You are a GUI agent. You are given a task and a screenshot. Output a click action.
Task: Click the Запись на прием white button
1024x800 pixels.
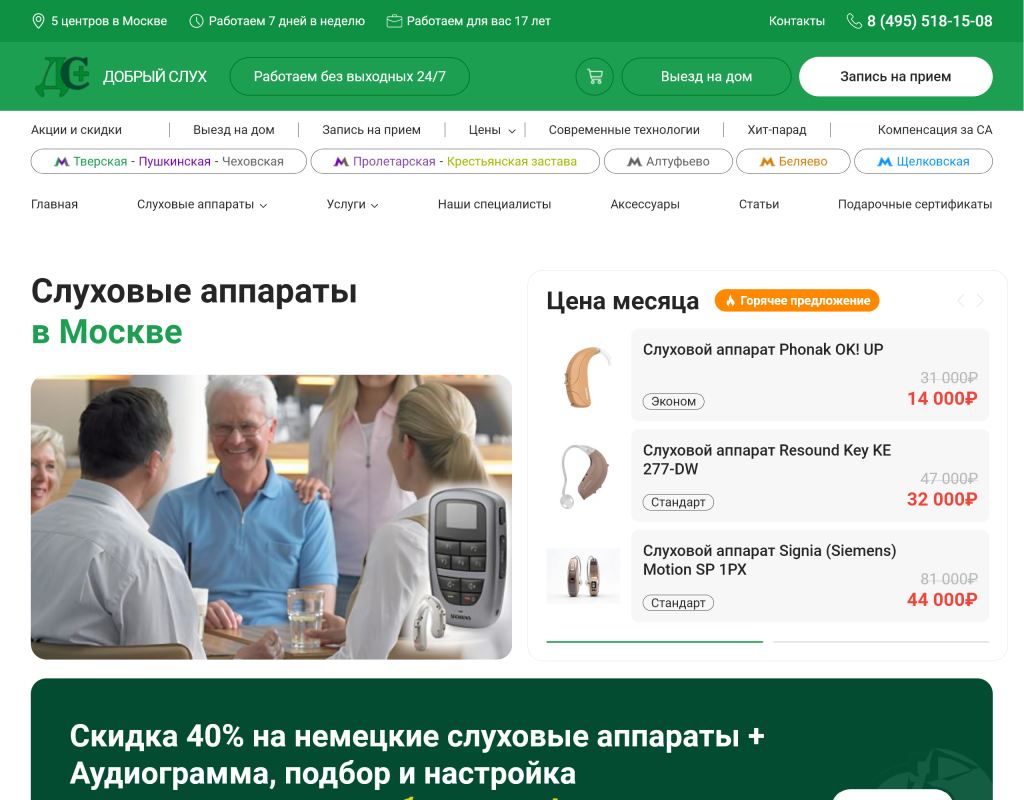pos(895,76)
